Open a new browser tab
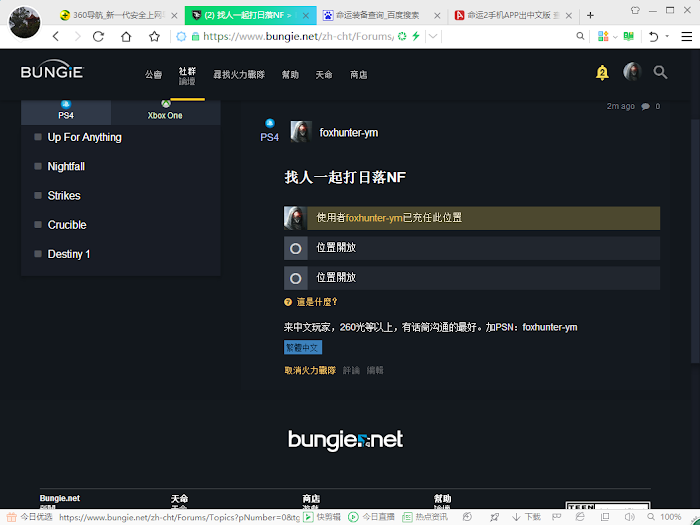The width and height of the screenshot is (700, 525). [x=590, y=15]
